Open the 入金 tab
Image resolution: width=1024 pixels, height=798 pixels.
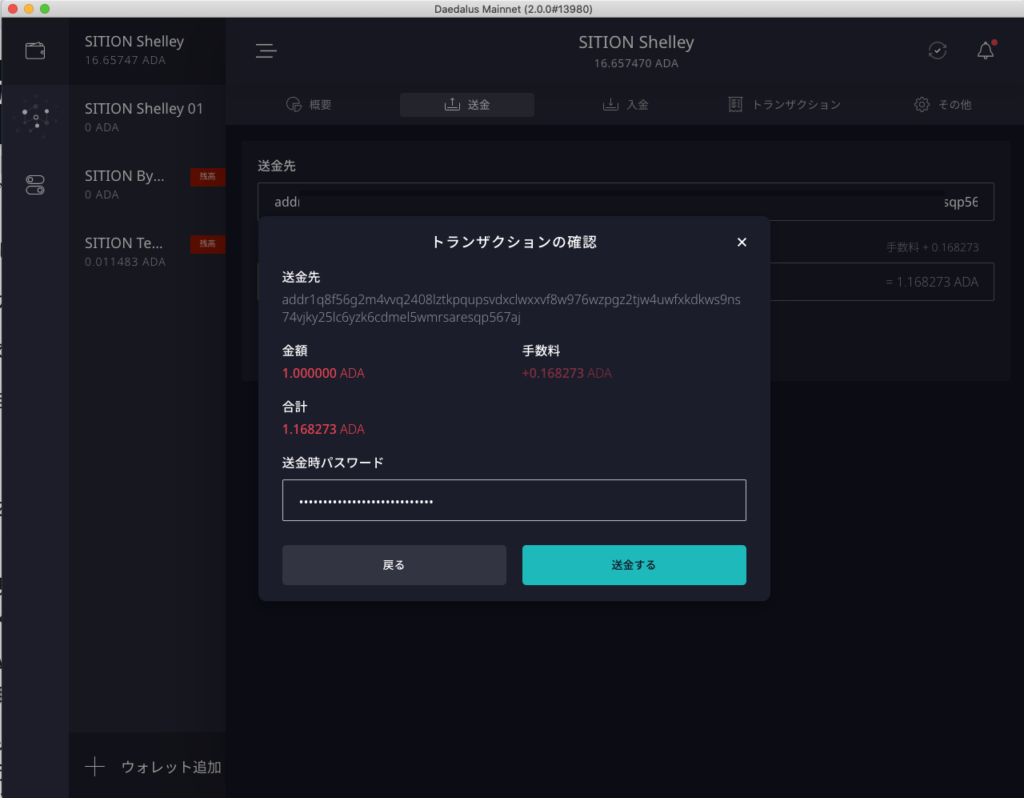point(625,105)
